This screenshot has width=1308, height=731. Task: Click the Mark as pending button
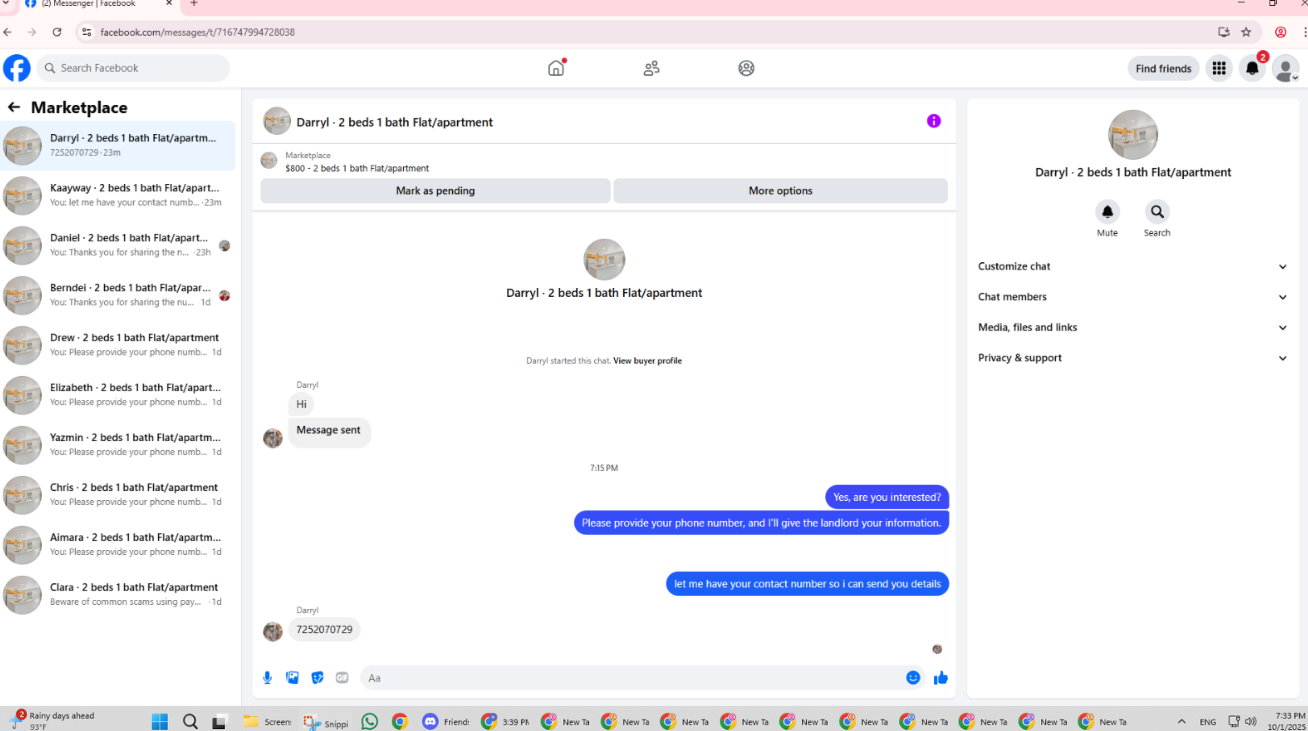coord(435,191)
